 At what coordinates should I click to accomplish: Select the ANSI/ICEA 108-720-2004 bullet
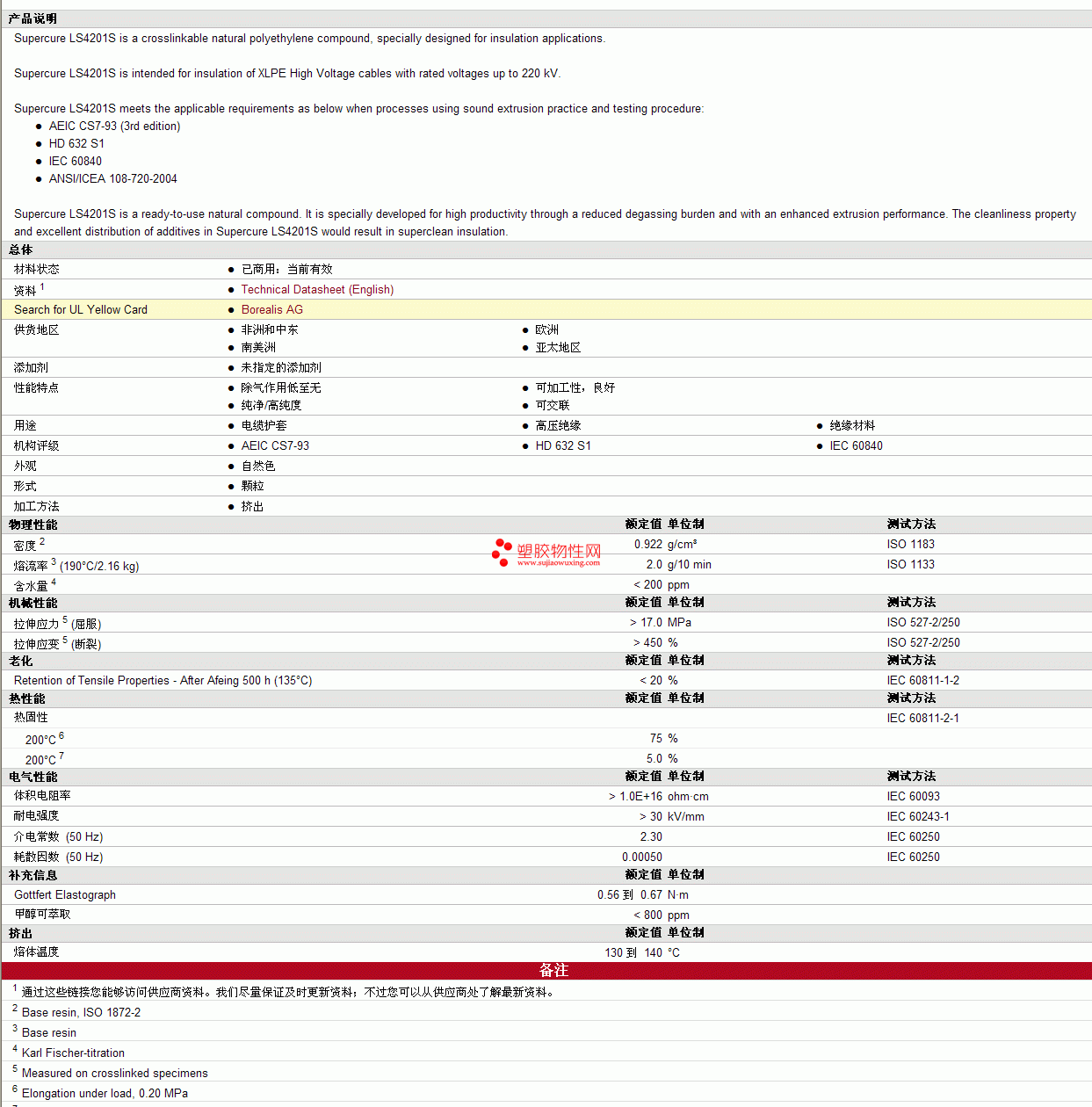click(113, 178)
